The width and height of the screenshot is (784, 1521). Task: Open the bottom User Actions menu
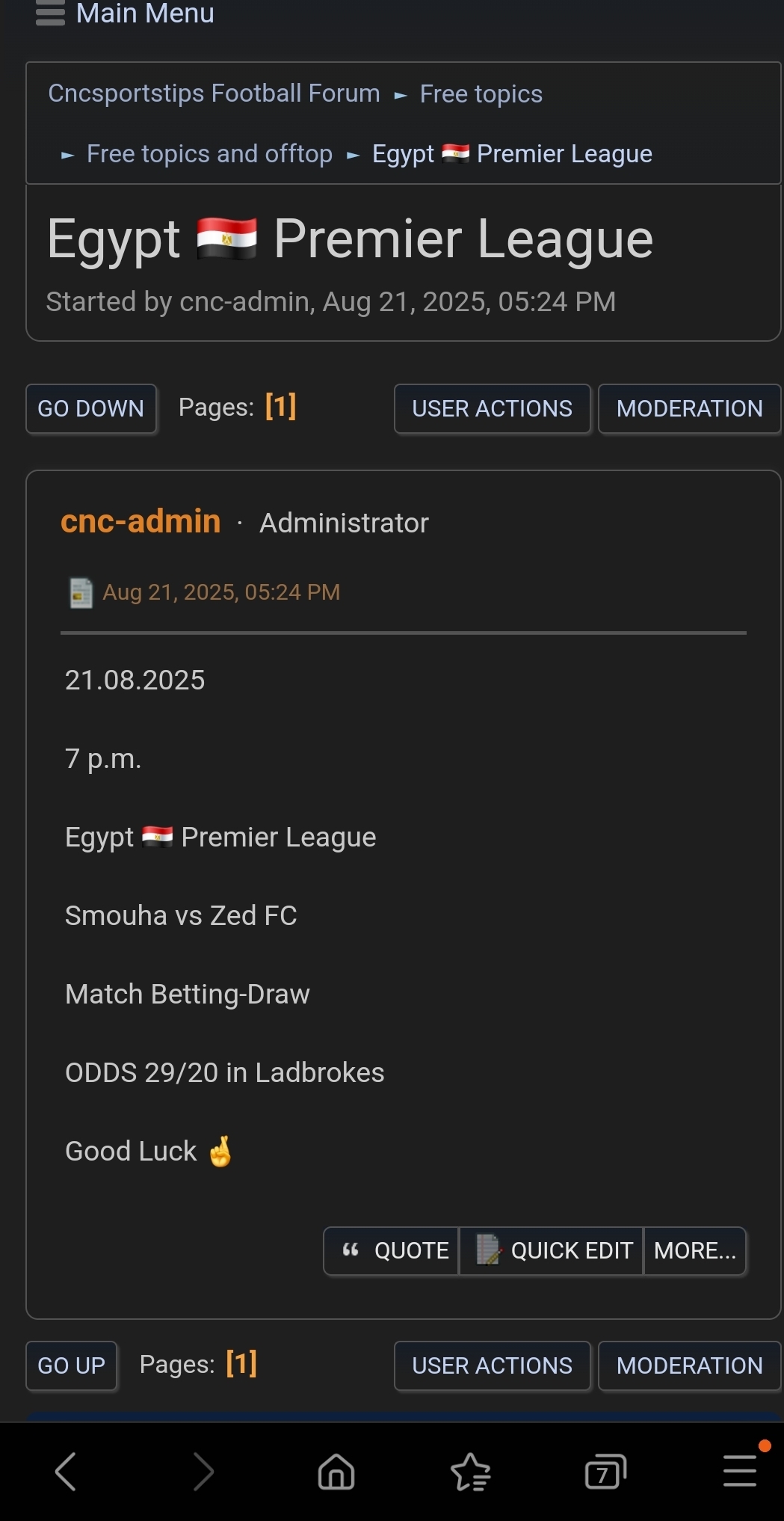point(492,1365)
